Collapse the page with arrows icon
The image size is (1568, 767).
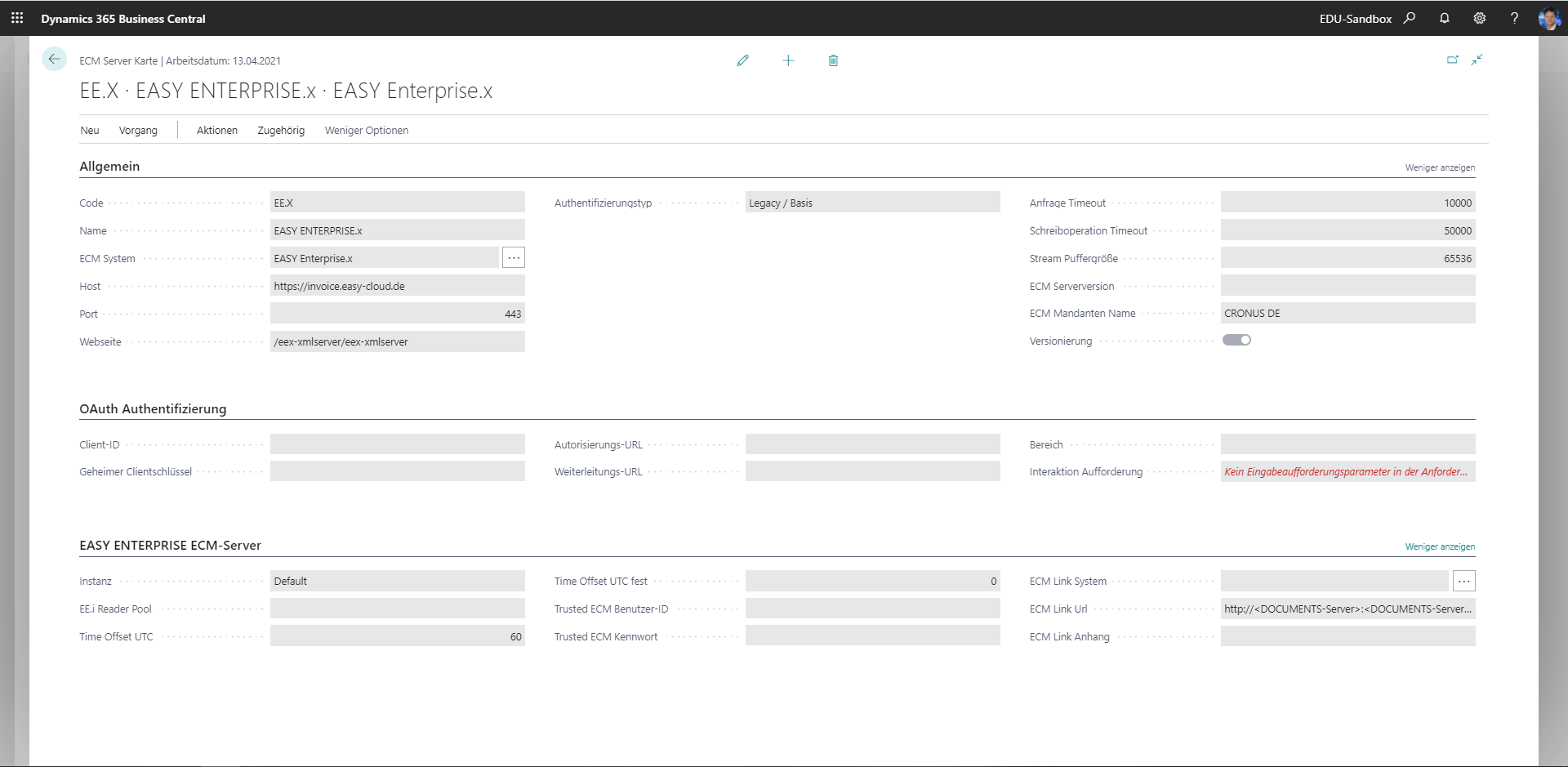pos(1477,60)
